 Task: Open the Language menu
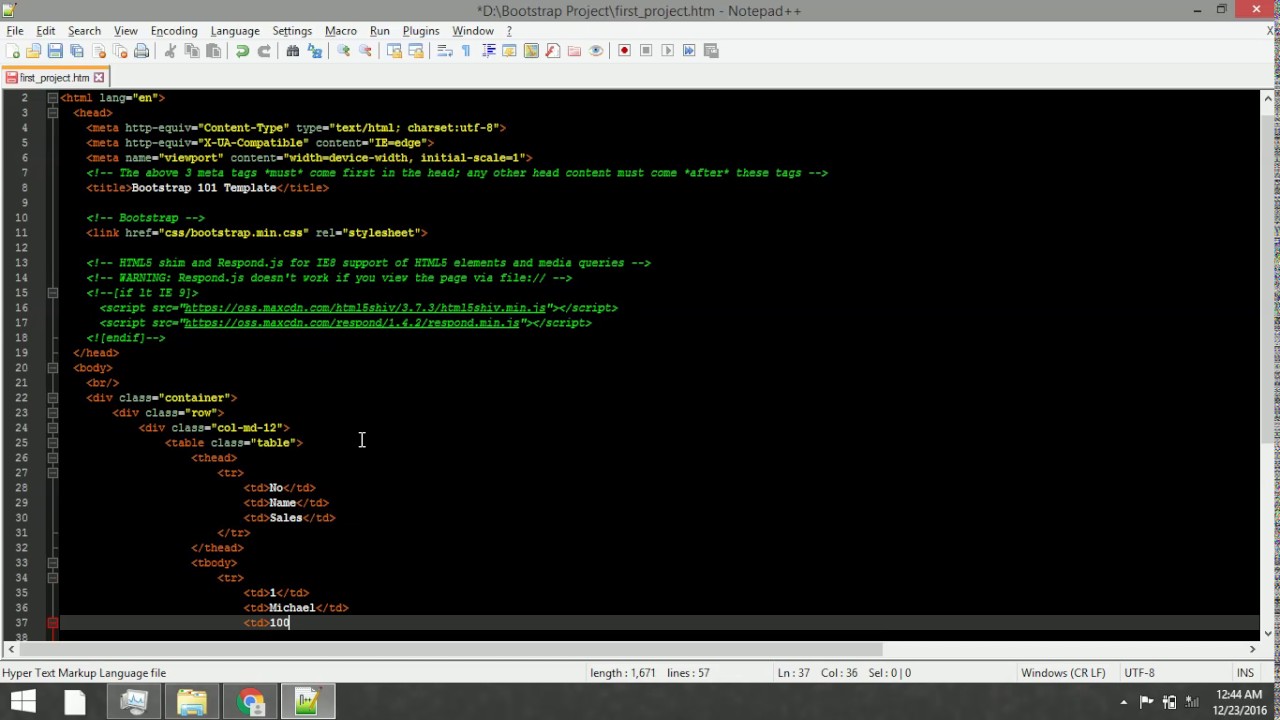coord(235,31)
